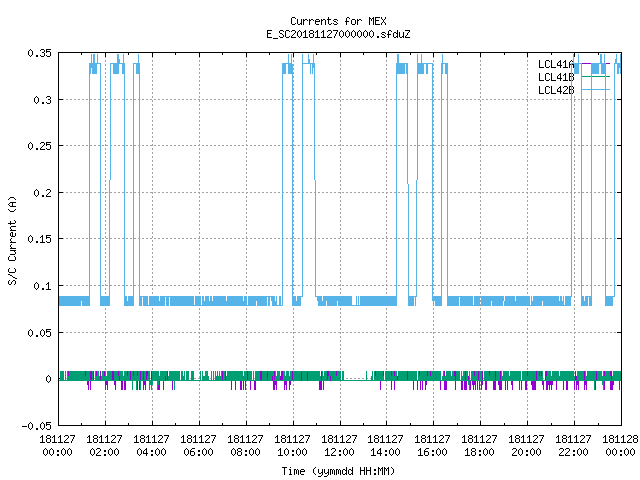Click the "S/C Current (A)" y-axis label

coord(12,240)
